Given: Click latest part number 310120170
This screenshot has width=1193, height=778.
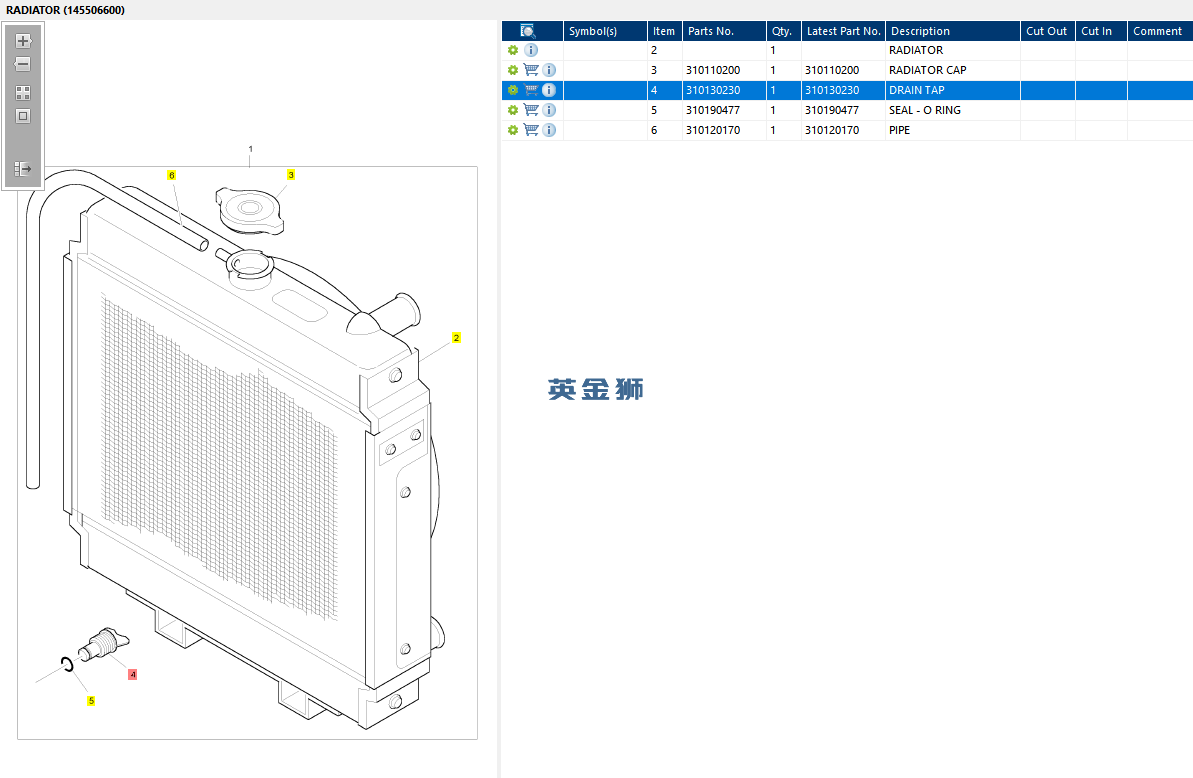Looking at the screenshot, I should click(x=832, y=130).
